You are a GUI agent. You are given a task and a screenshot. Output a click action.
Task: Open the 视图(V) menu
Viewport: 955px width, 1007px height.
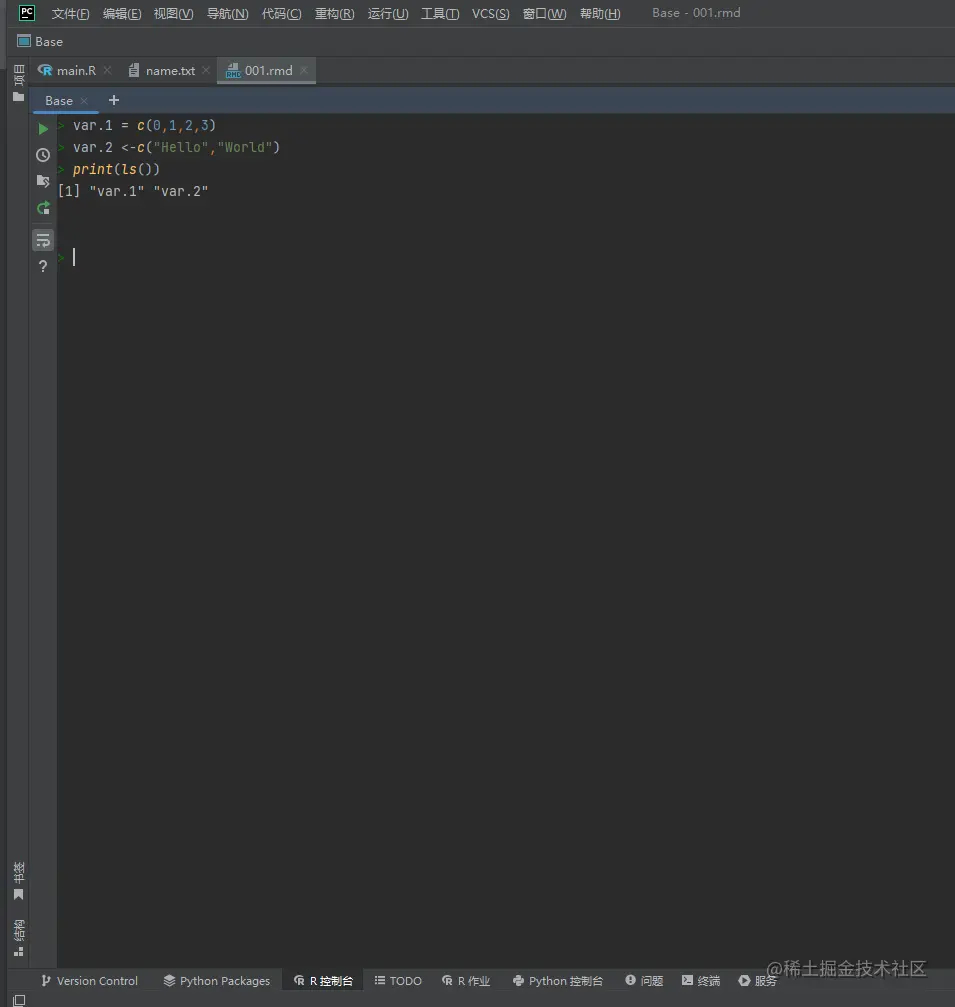[173, 13]
